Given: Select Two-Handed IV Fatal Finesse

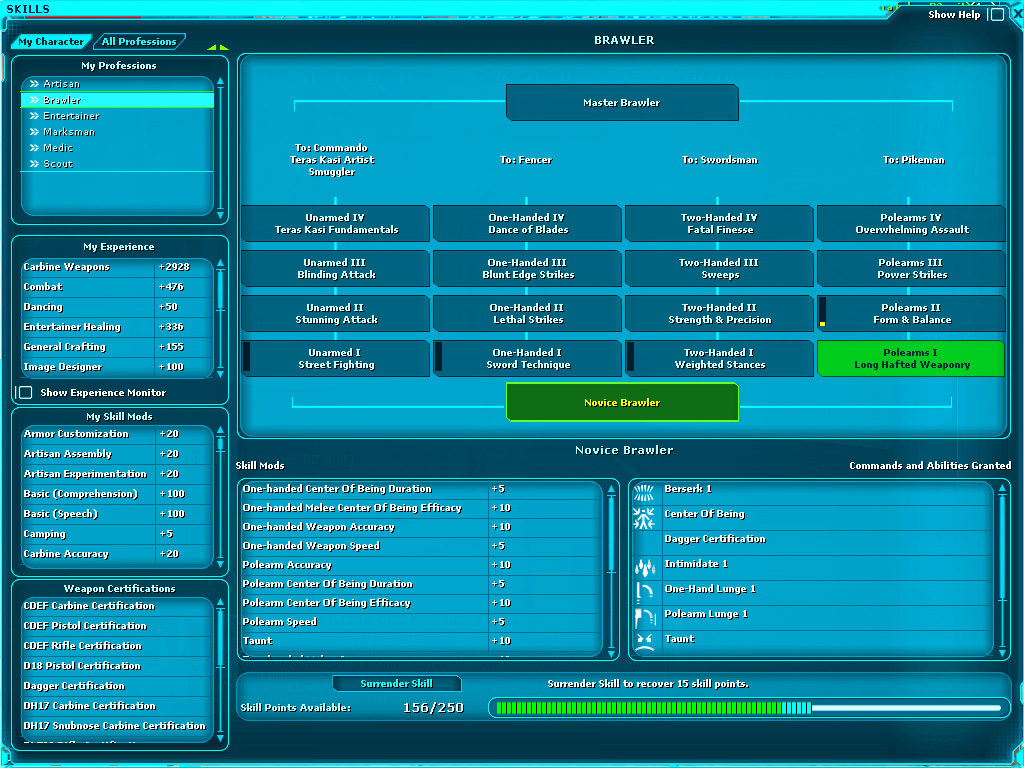Looking at the screenshot, I should point(720,223).
